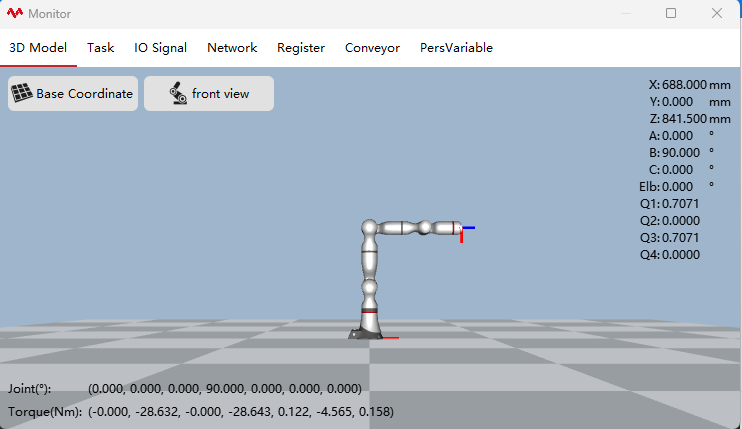Click the Torque values readout
The height and width of the screenshot is (429, 742).
coord(241,411)
